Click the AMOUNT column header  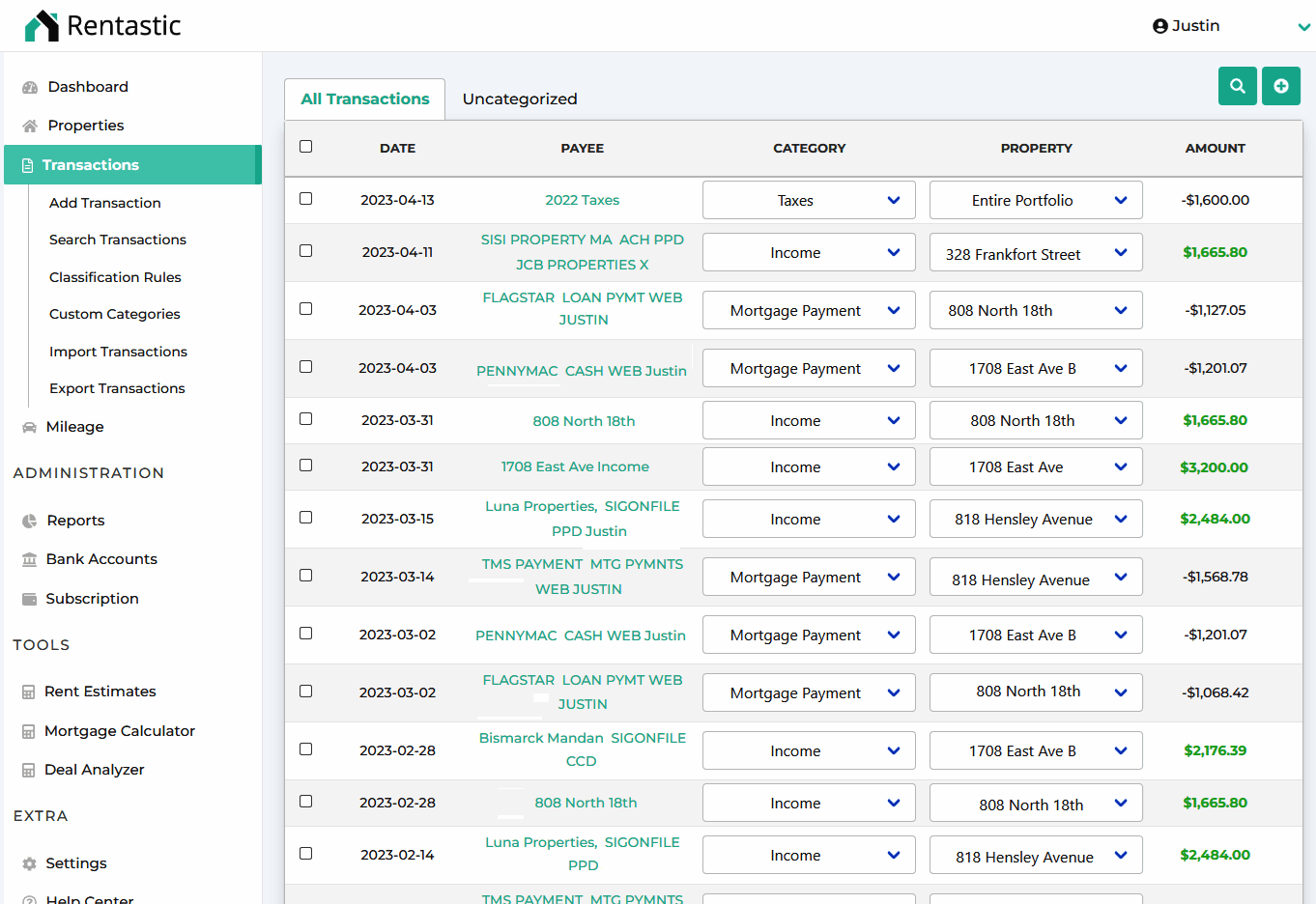(1215, 149)
